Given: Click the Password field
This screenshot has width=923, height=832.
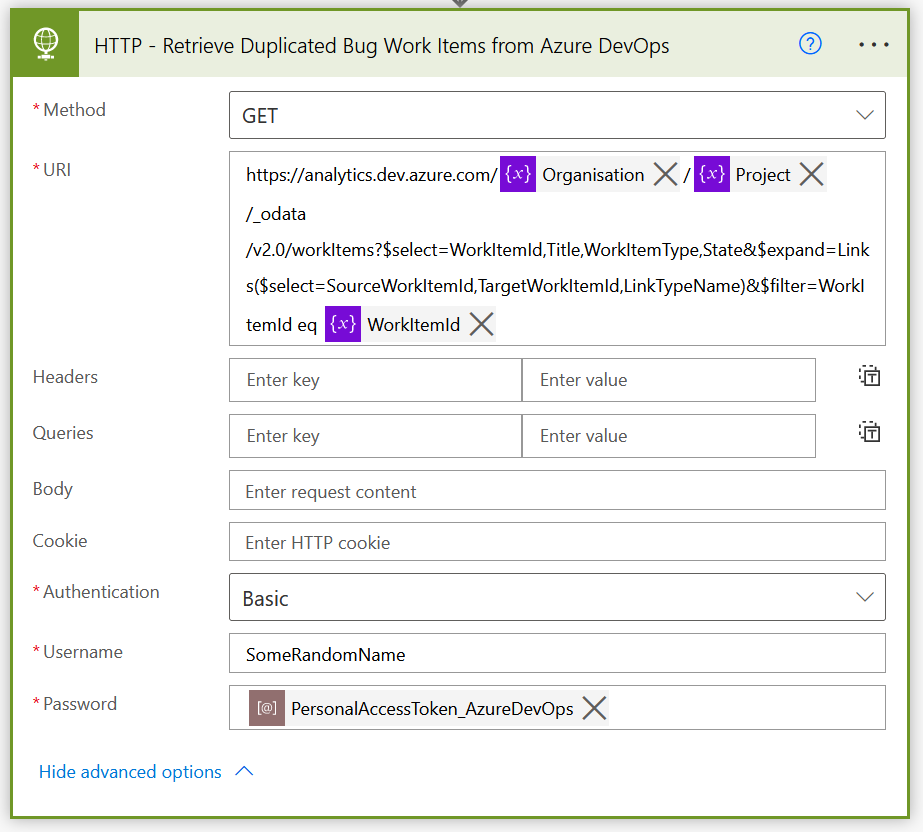Looking at the screenshot, I should pos(557,707).
